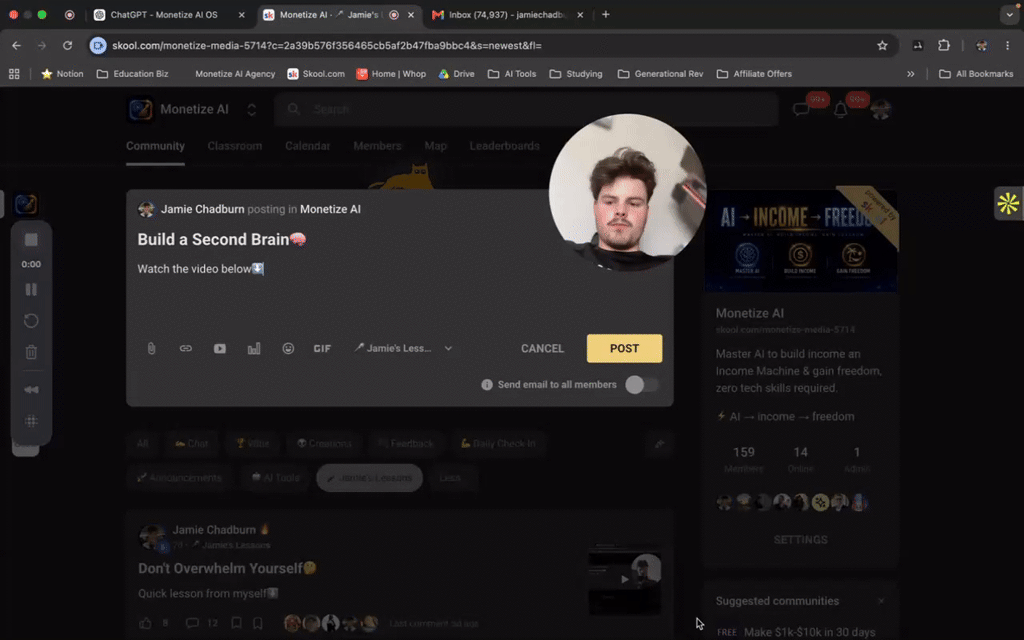
Task: Open the Skool.com bookmark
Action: click(316, 74)
